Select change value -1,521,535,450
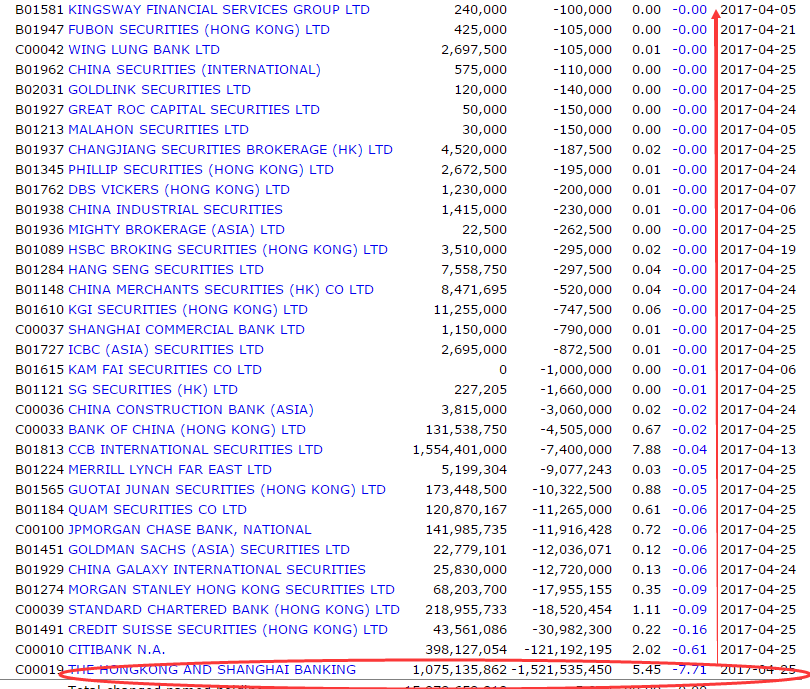Image resolution: width=810 pixels, height=689 pixels. (x=562, y=670)
